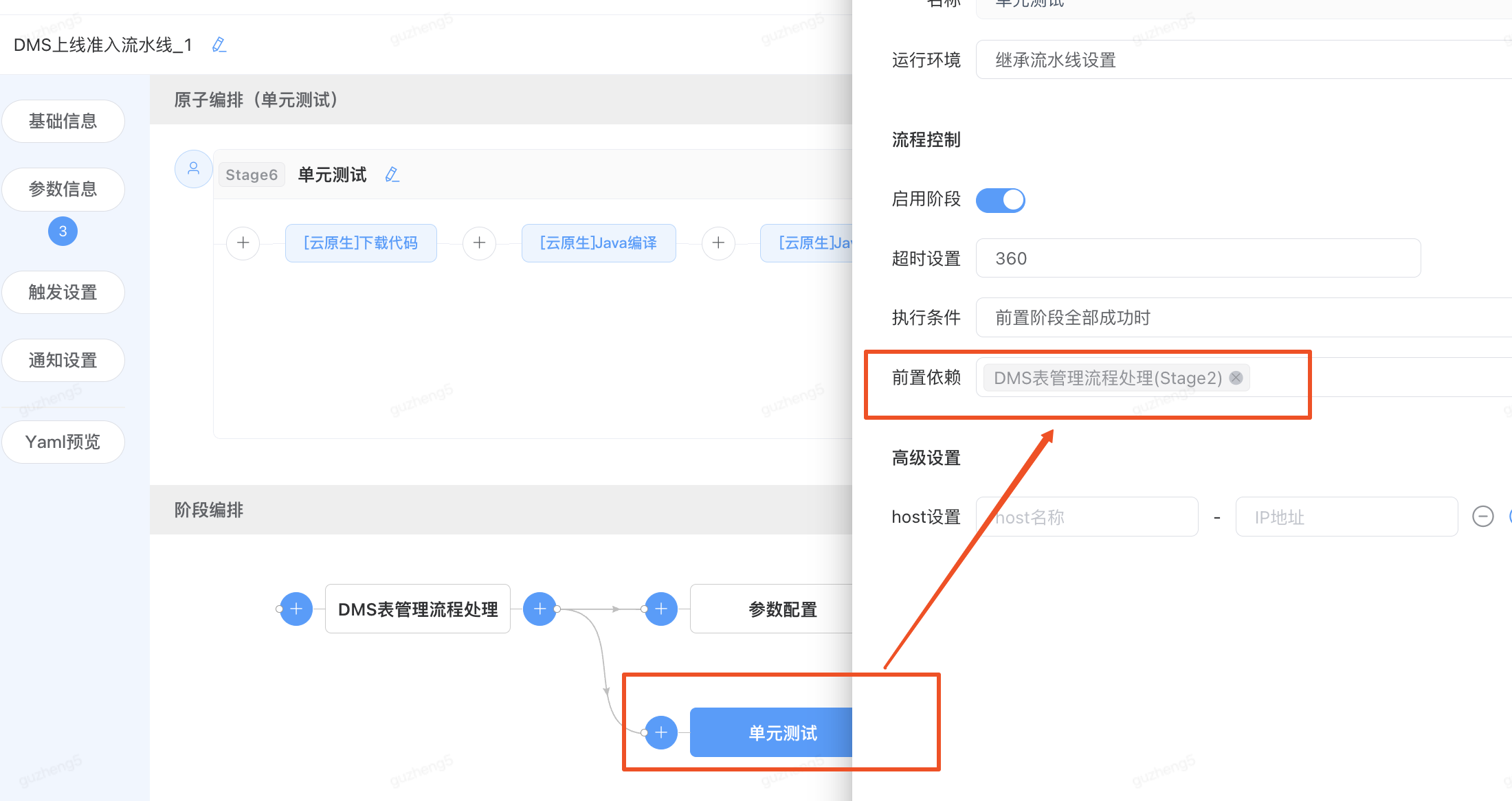Click the Stage6 label tag
Image resolution: width=1512 pixels, height=801 pixels.
(252, 174)
